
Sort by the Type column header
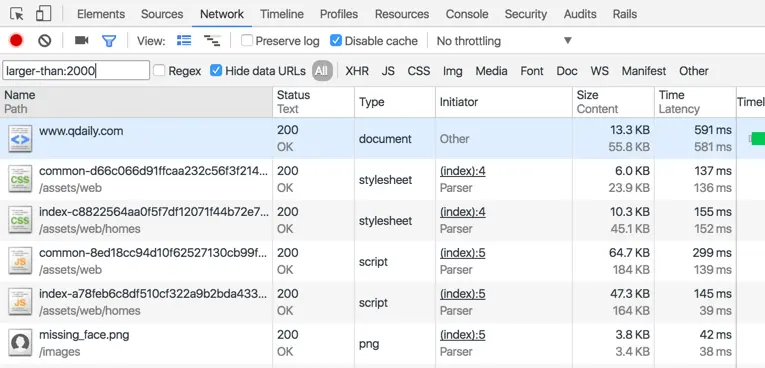395,102
